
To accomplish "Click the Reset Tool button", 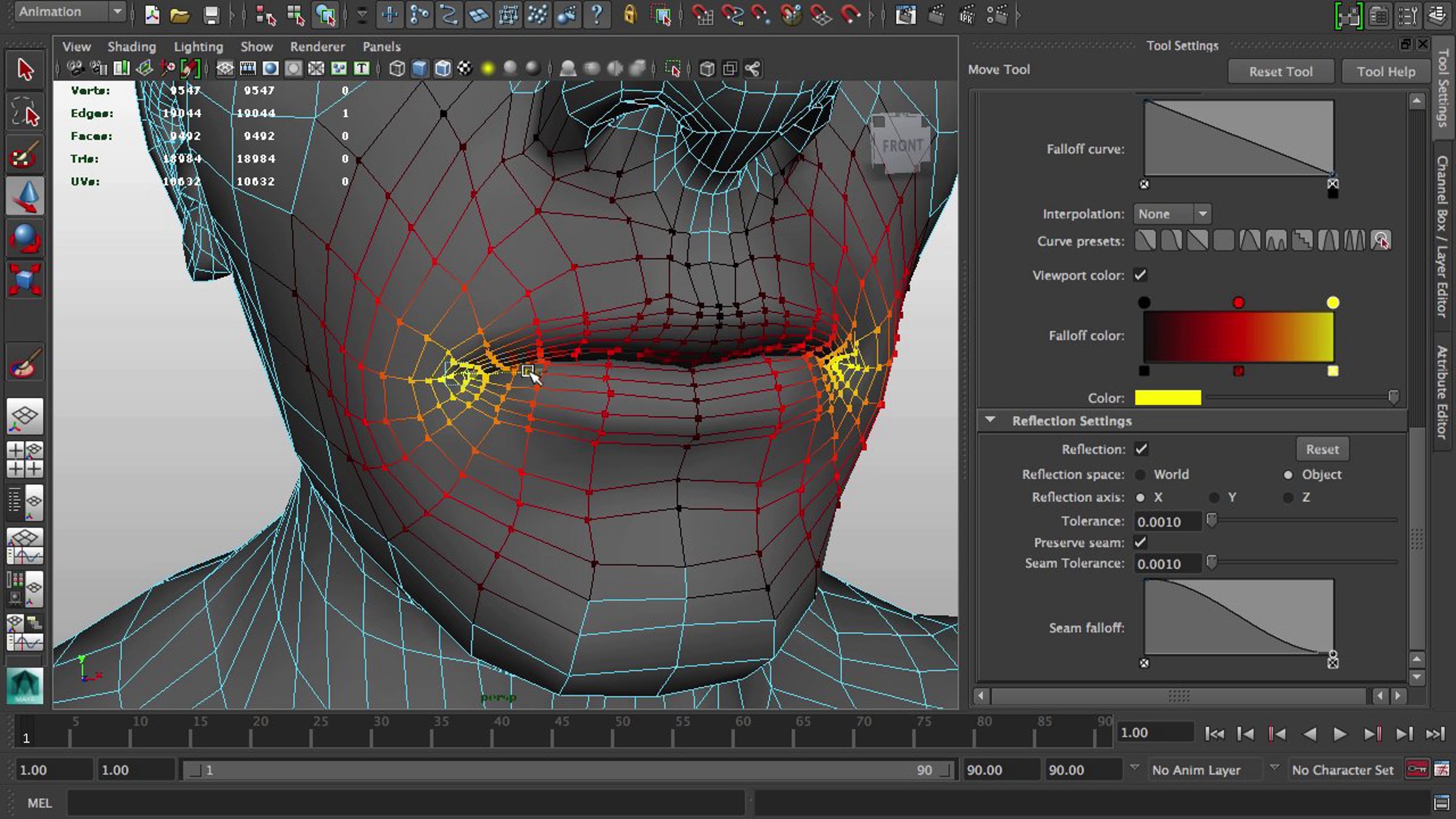I will 1281,71.
